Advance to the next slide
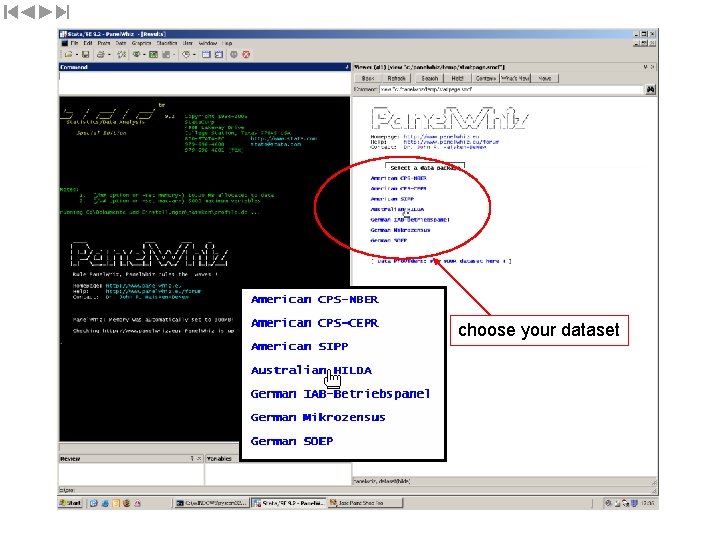Image resolution: width=720 pixels, height=540 pixels. coord(45,12)
